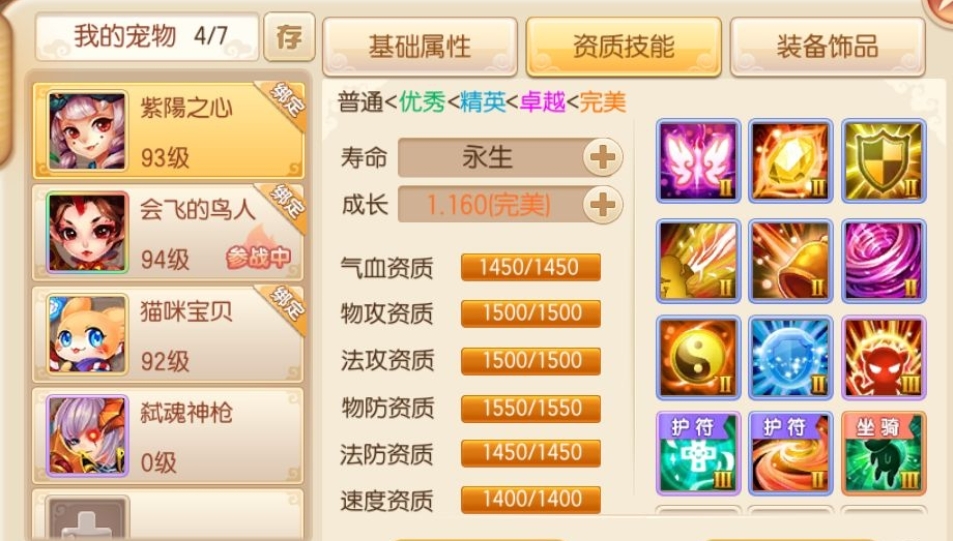Screen dimensions: 953x541
Task: Tap the purple vortex skill icon
Action: click(x=884, y=261)
